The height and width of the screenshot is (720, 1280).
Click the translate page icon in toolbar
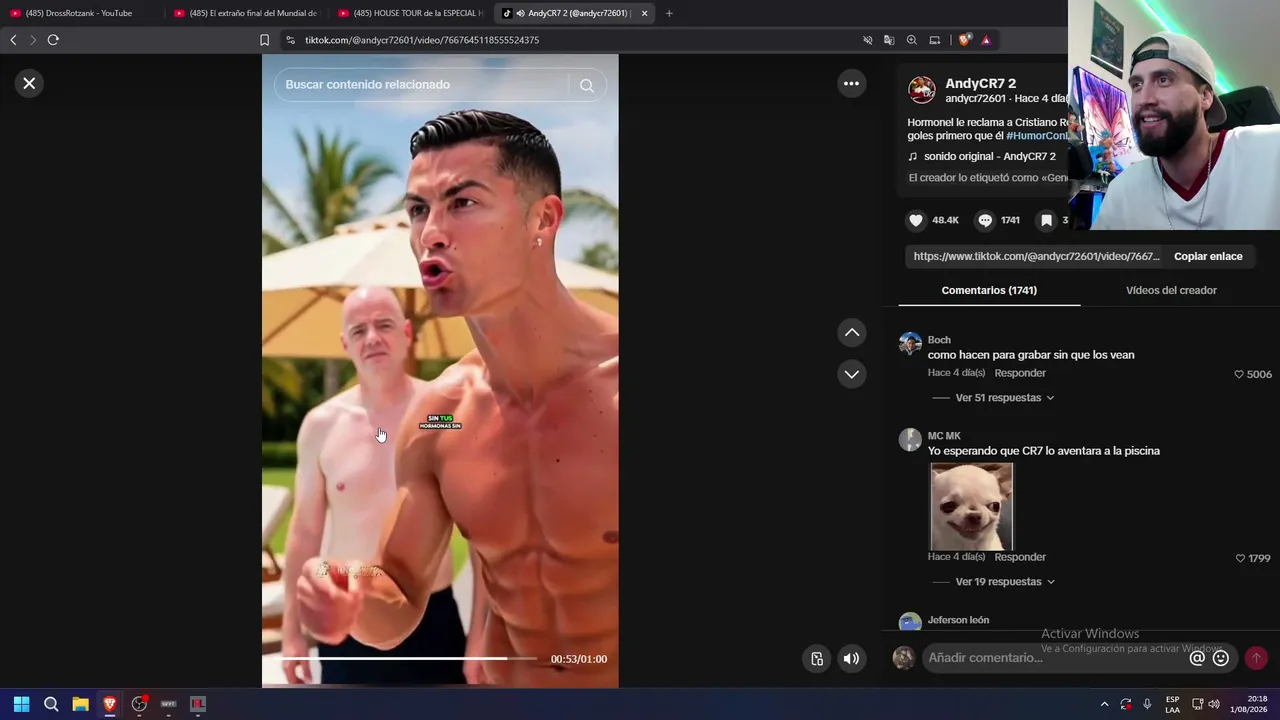tap(889, 40)
